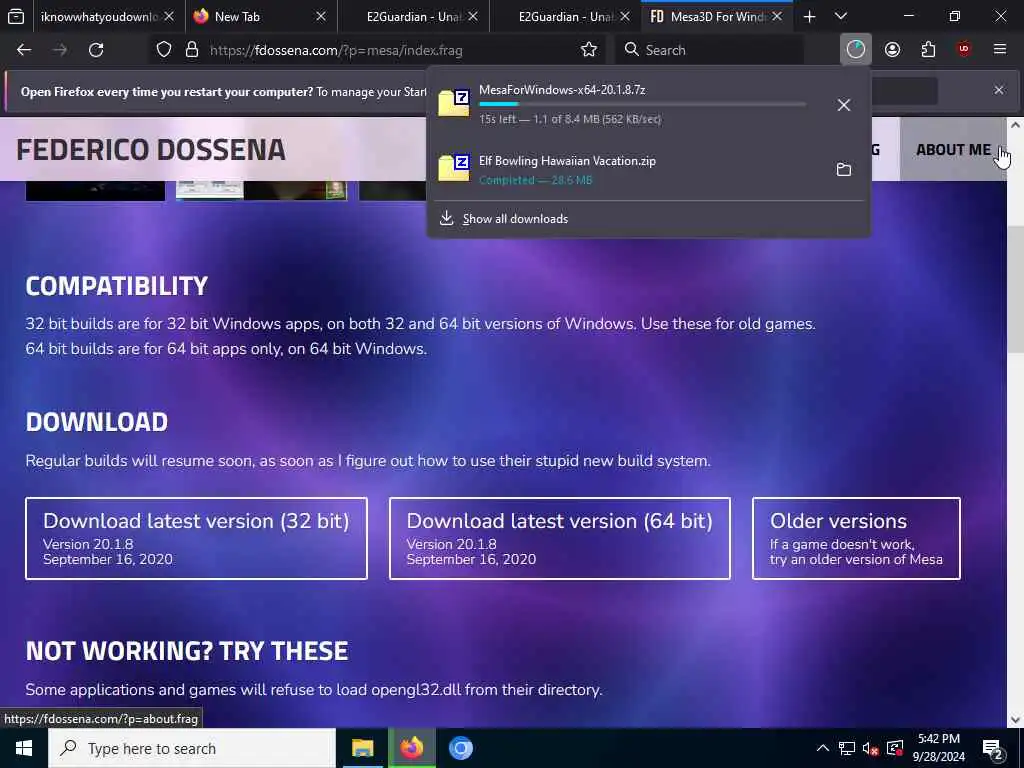
Task: Switch to the iknowwhatyoudownload tab
Action: click(x=98, y=17)
